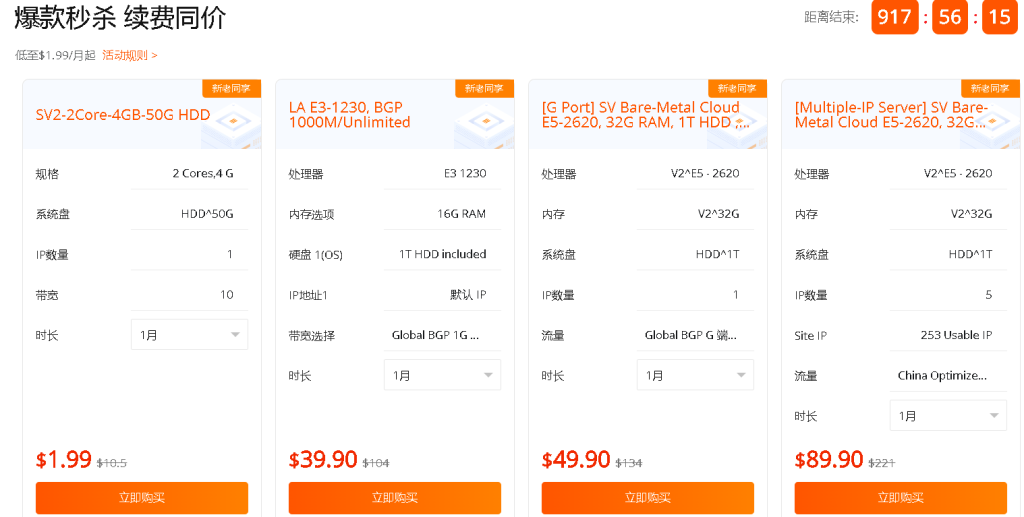Click the 新老同享 badge on the SV2-2Core card
Screen dimensions: 1024x517
231,89
